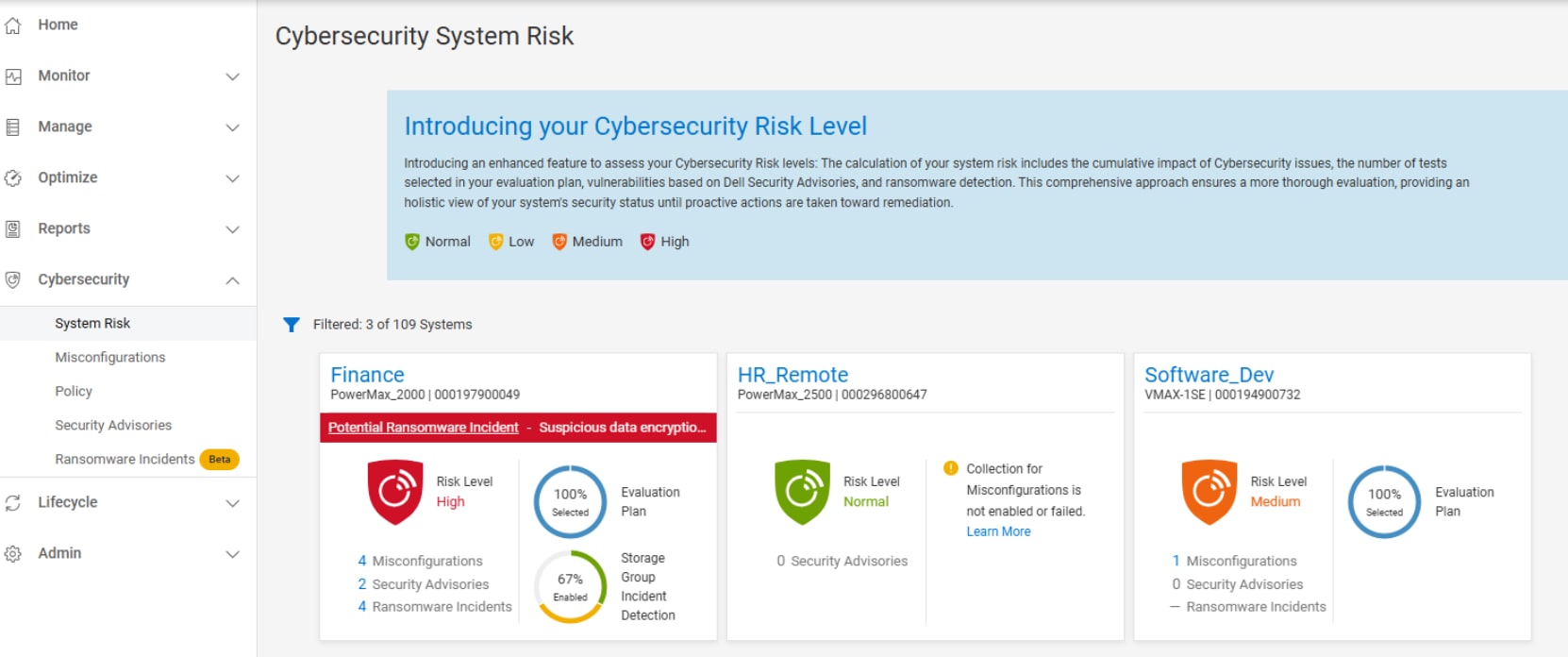The image size is (1568, 657).
Task: Click the Cybersecurity shield icon in sidebar
Action: [x=13, y=280]
